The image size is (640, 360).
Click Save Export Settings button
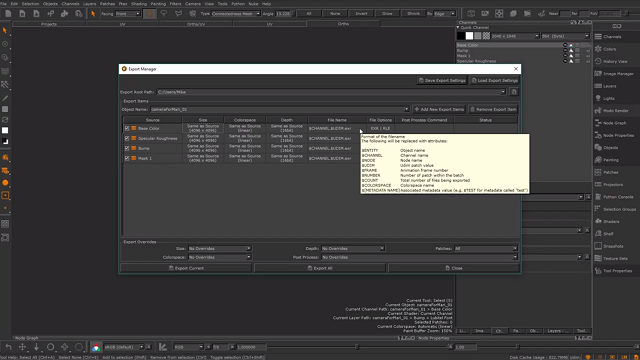(x=442, y=80)
